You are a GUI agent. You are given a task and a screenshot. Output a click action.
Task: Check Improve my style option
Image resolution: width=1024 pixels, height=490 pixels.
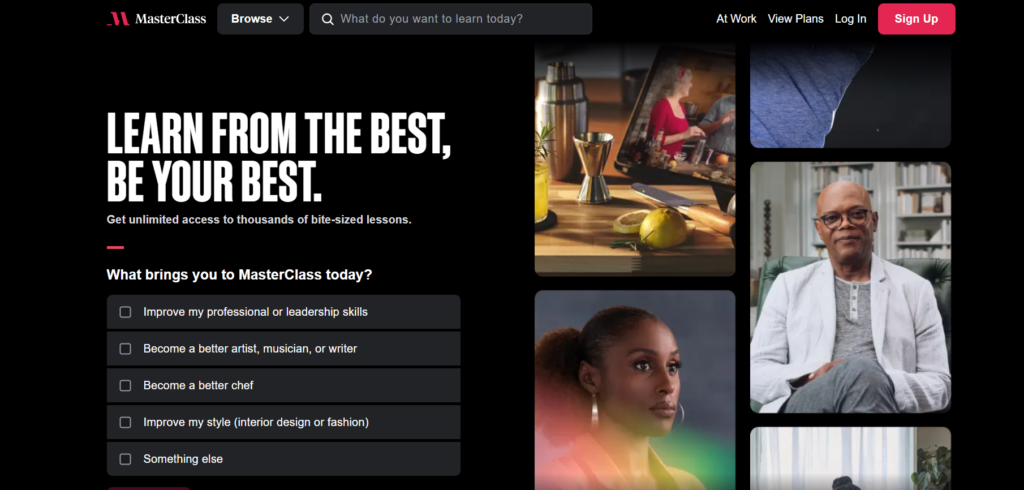[x=125, y=422]
